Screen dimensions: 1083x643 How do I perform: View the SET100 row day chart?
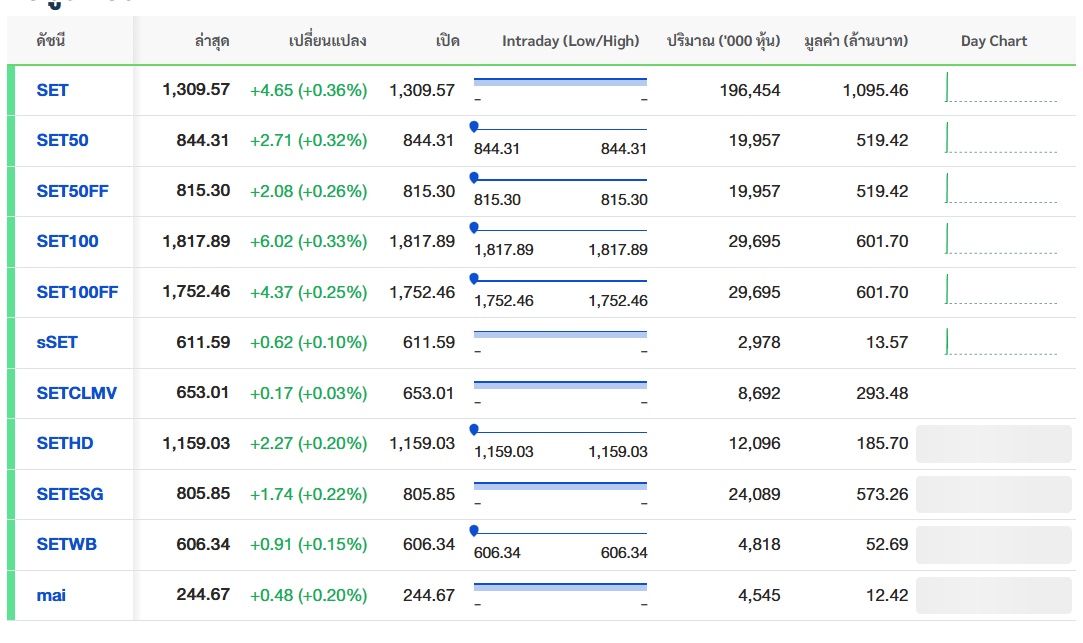pos(1000,240)
